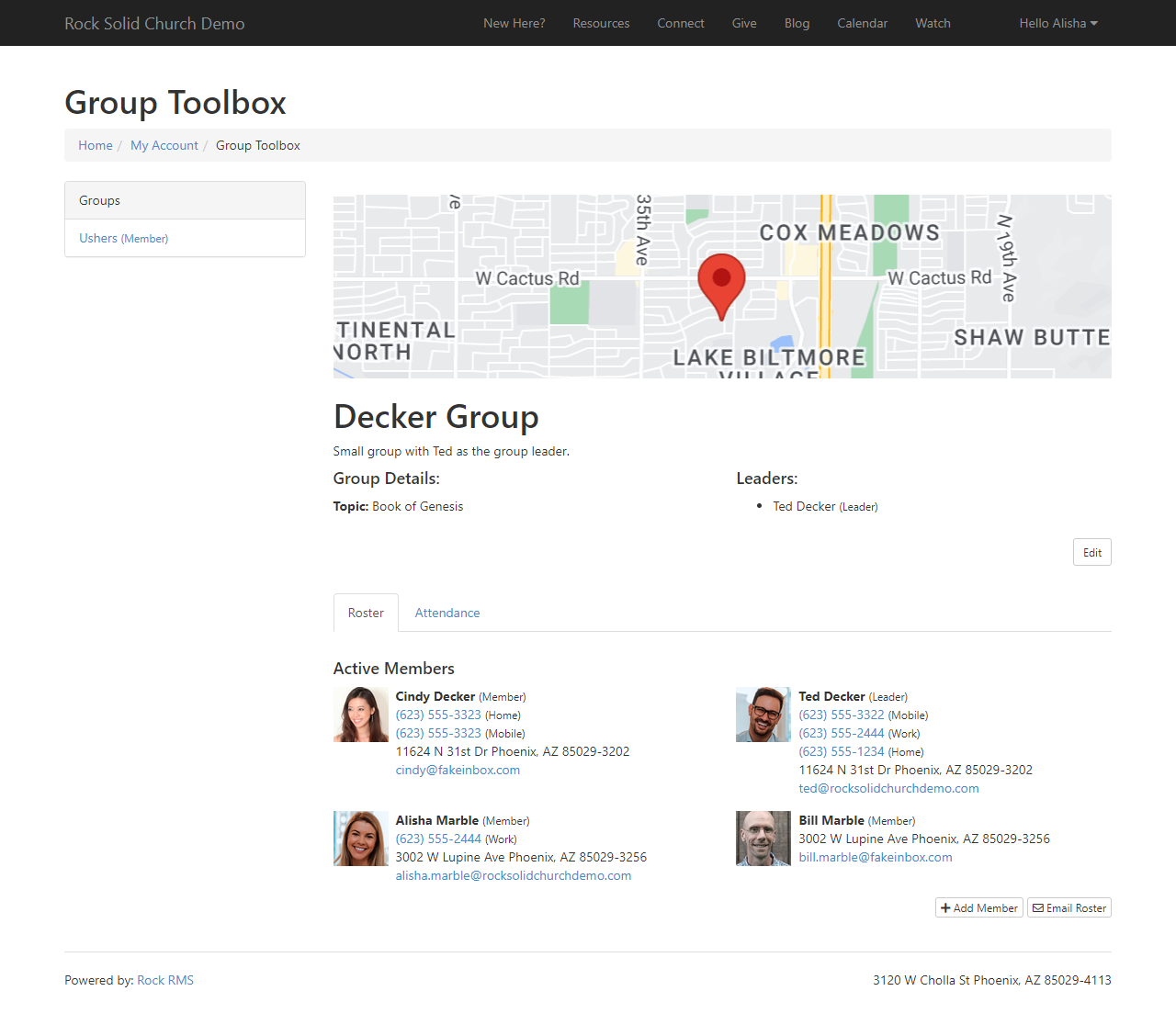Click Ted Decker's photo

click(763, 715)
